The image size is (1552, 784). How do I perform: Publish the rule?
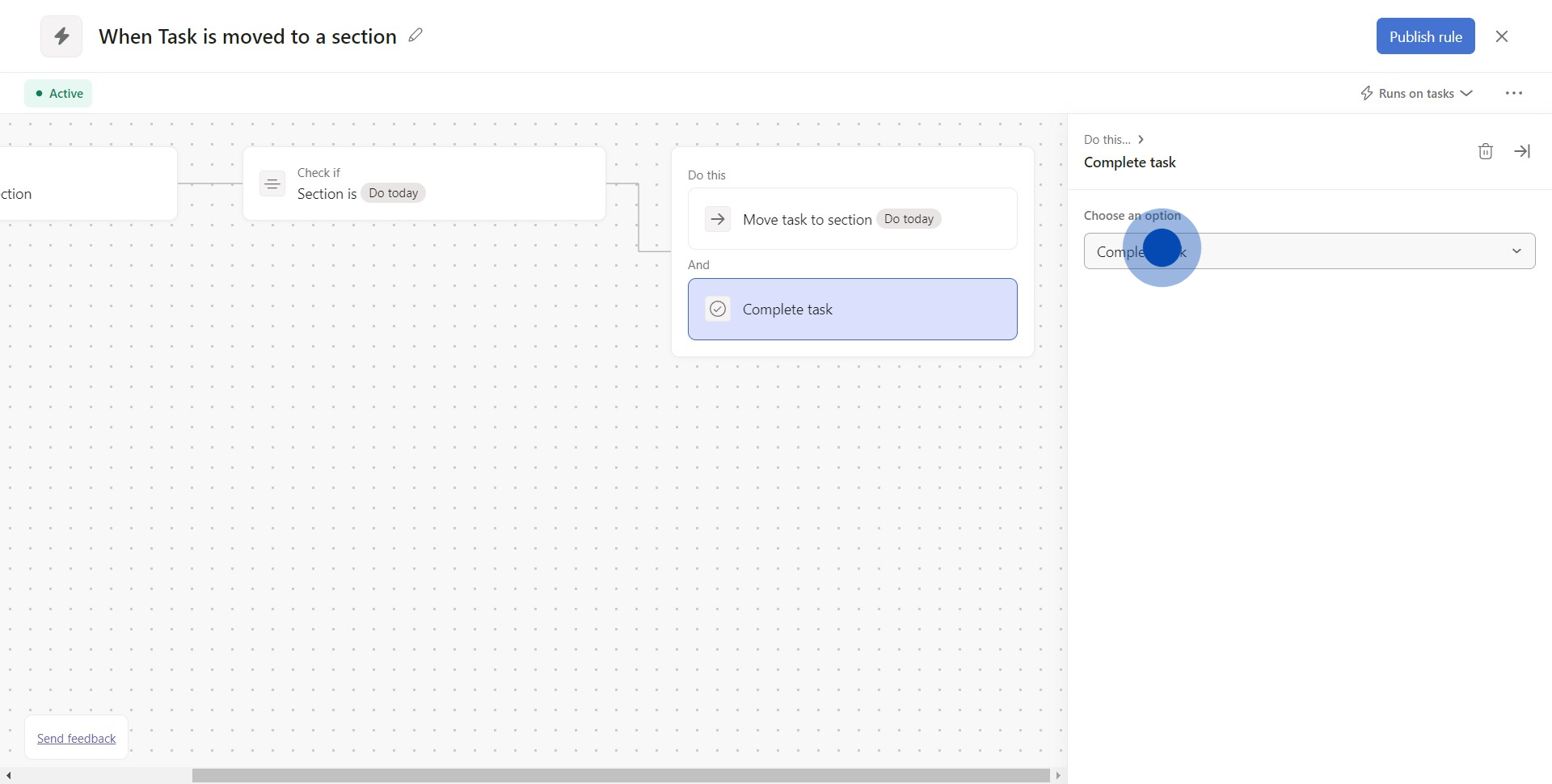(1424, 36)
